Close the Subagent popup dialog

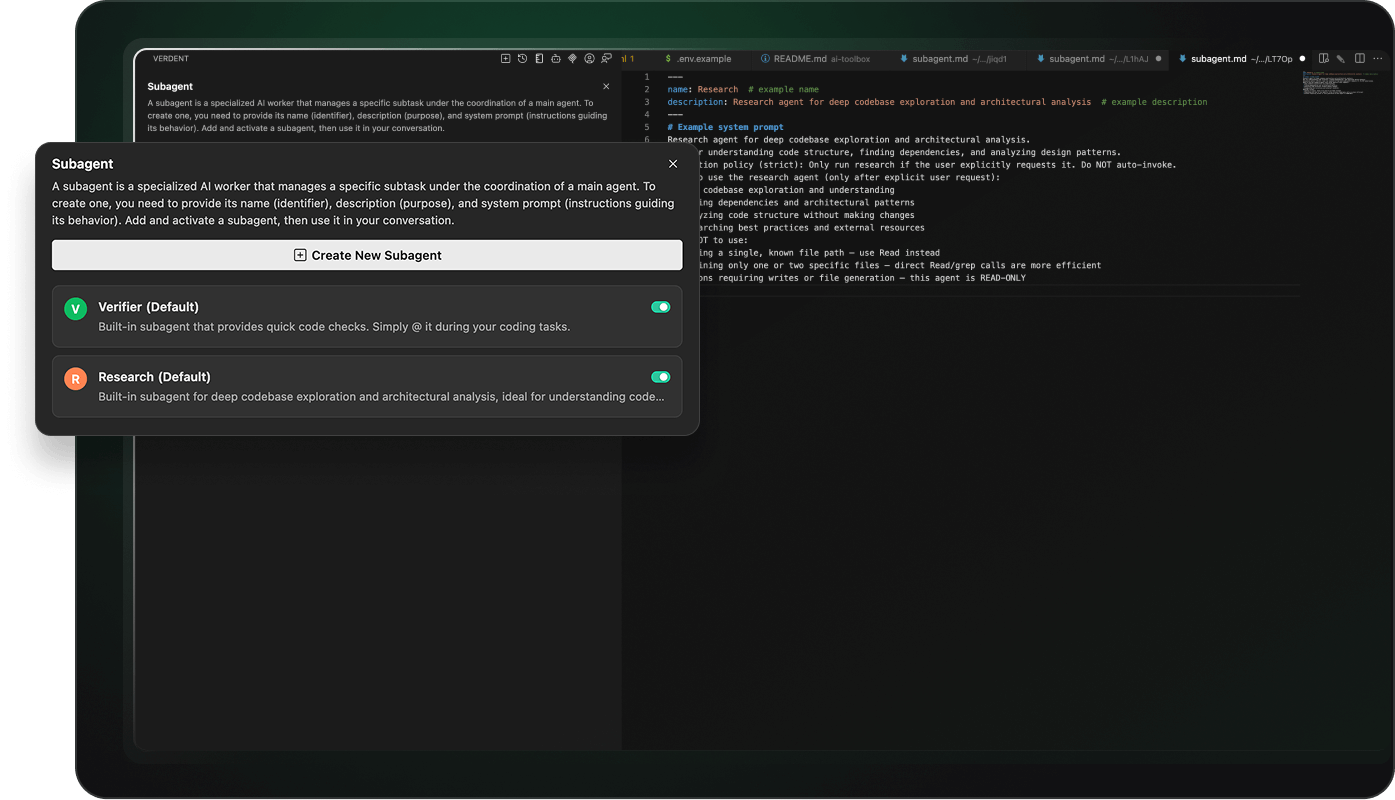(x=673, y=164)
